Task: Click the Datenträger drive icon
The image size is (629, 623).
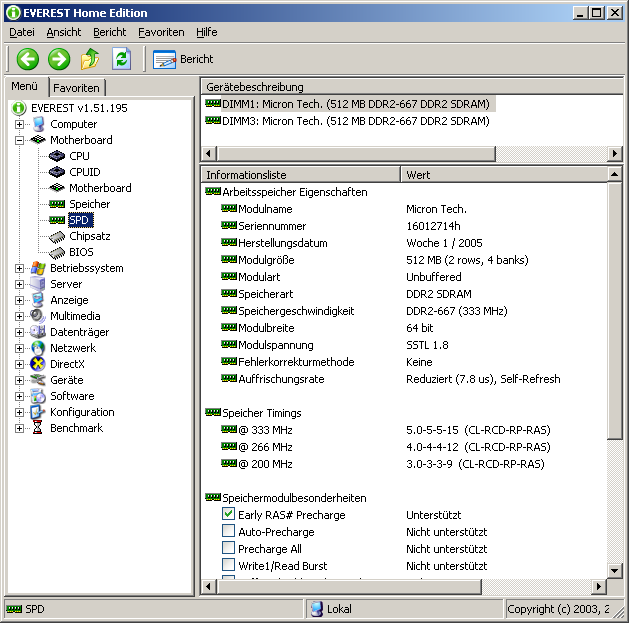Action: 38,332
